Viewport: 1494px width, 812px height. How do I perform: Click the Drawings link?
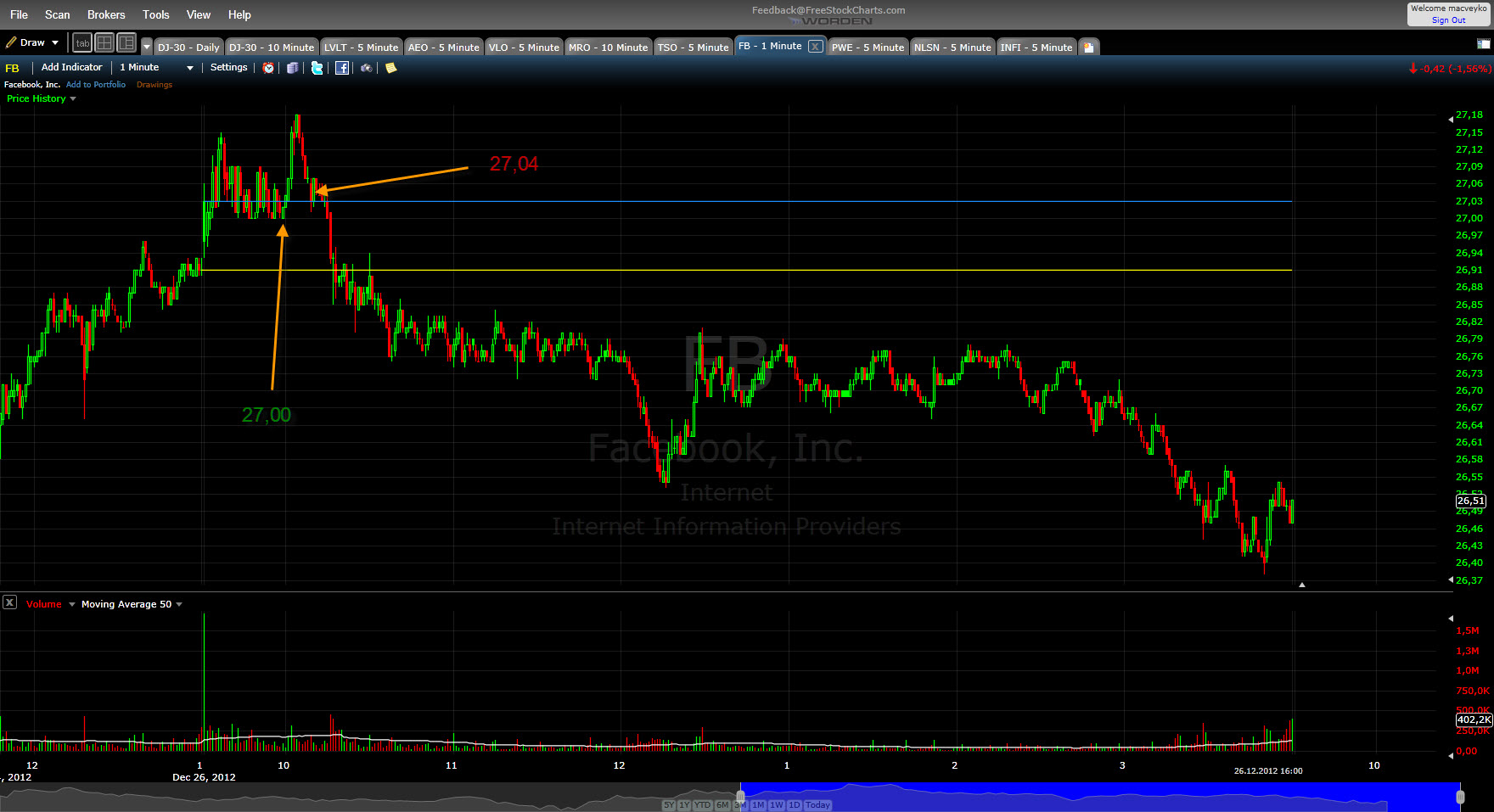pyautogui.click(x=154, y=85)
